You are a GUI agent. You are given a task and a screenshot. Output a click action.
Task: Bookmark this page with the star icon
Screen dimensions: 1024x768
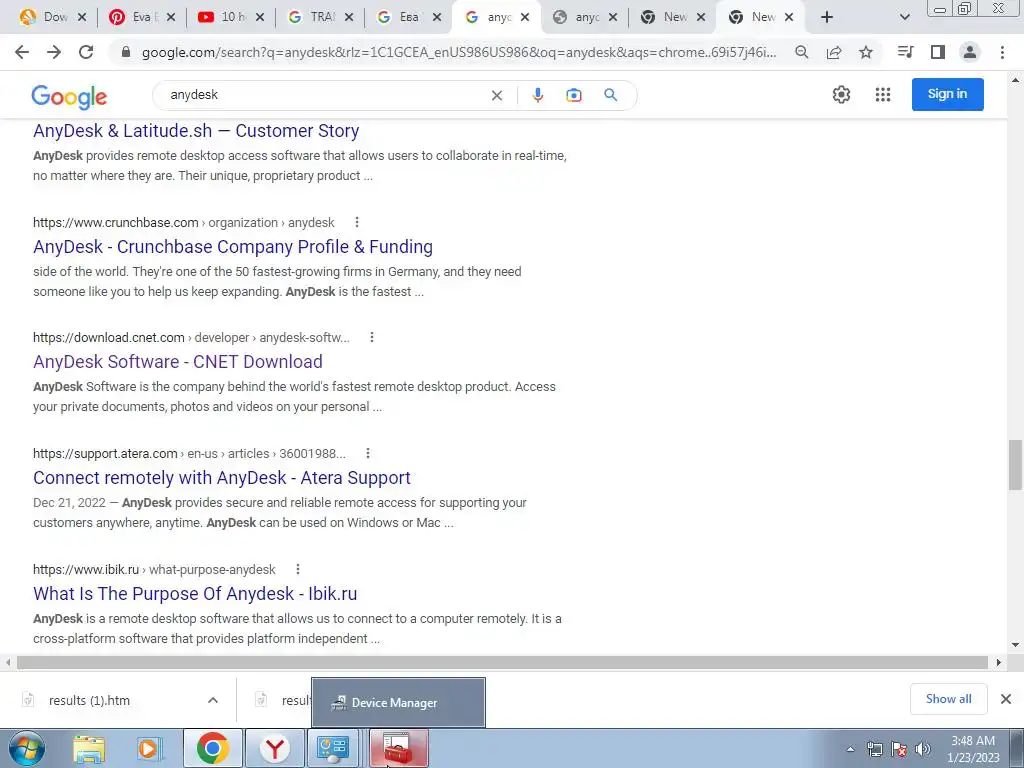866,52
